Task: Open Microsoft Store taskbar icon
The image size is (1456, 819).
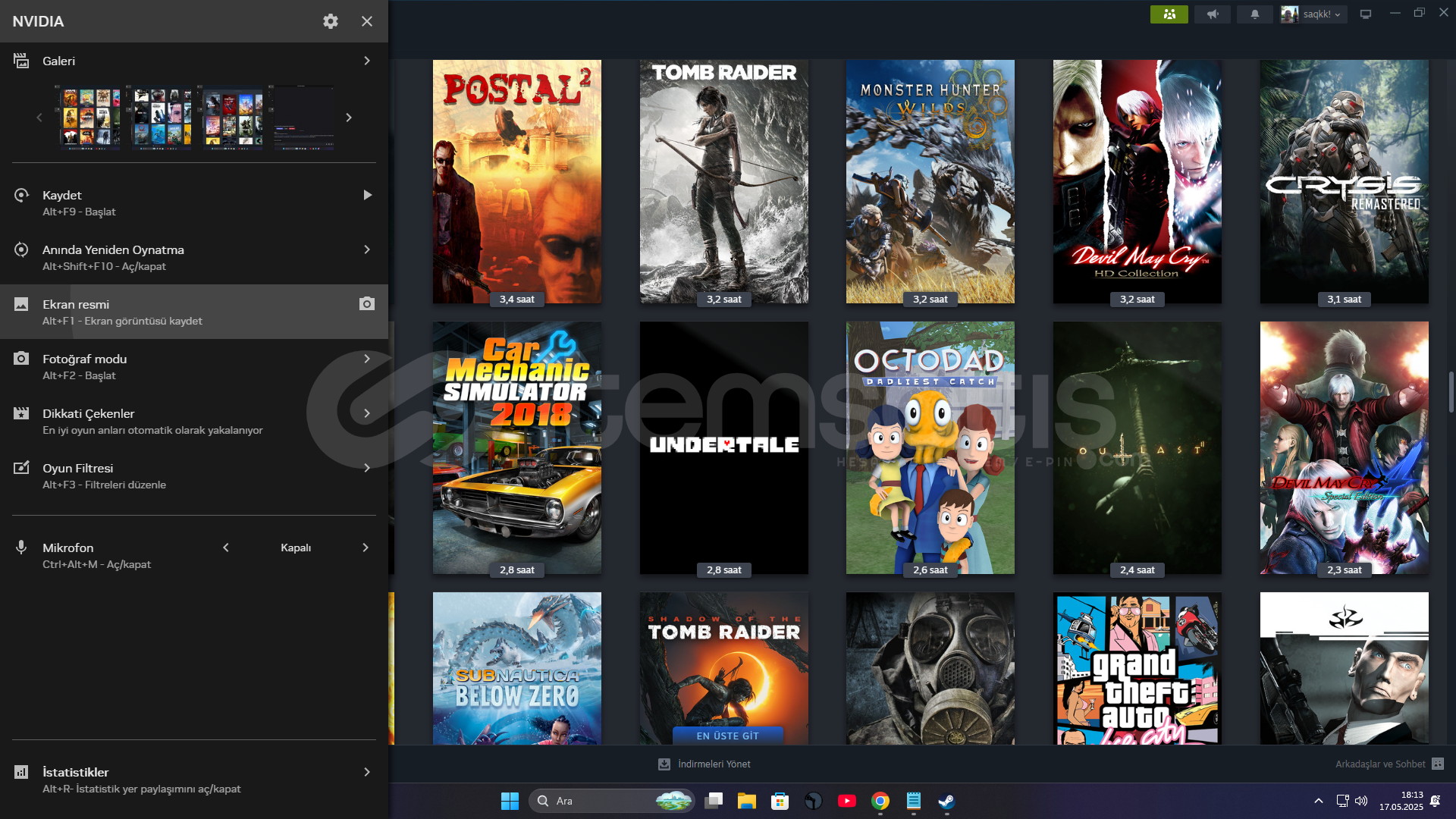Action: [x=780, y=801]
